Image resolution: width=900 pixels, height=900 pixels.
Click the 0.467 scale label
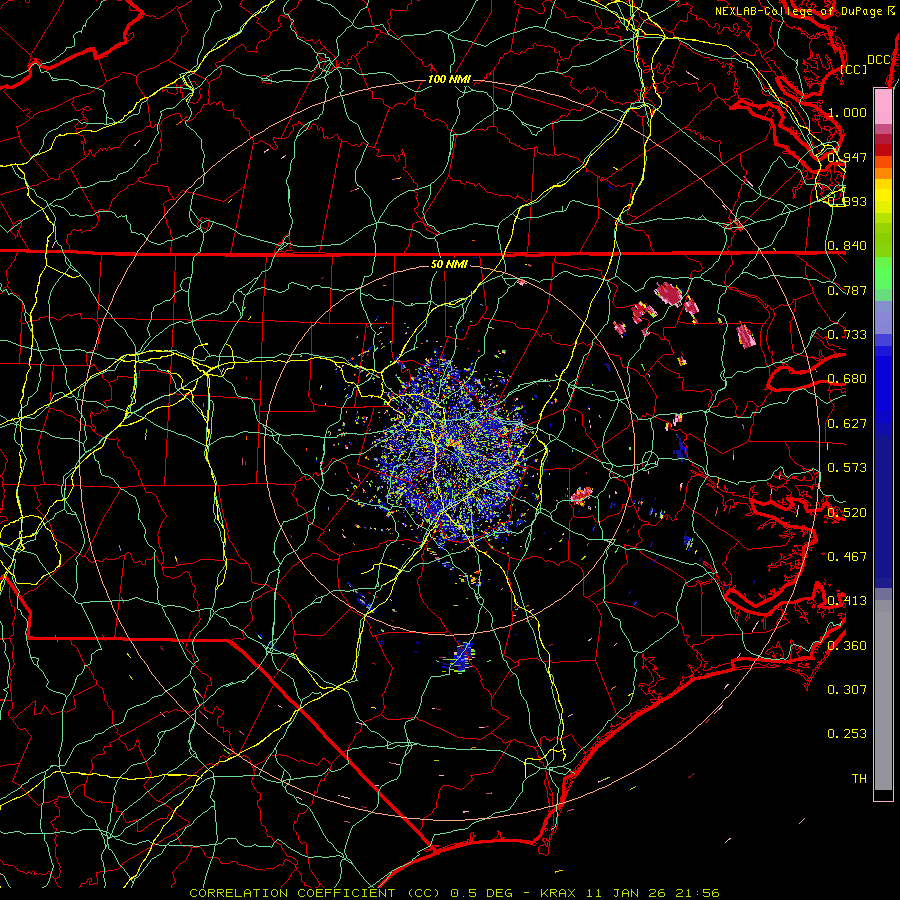(x=847, y=556)
